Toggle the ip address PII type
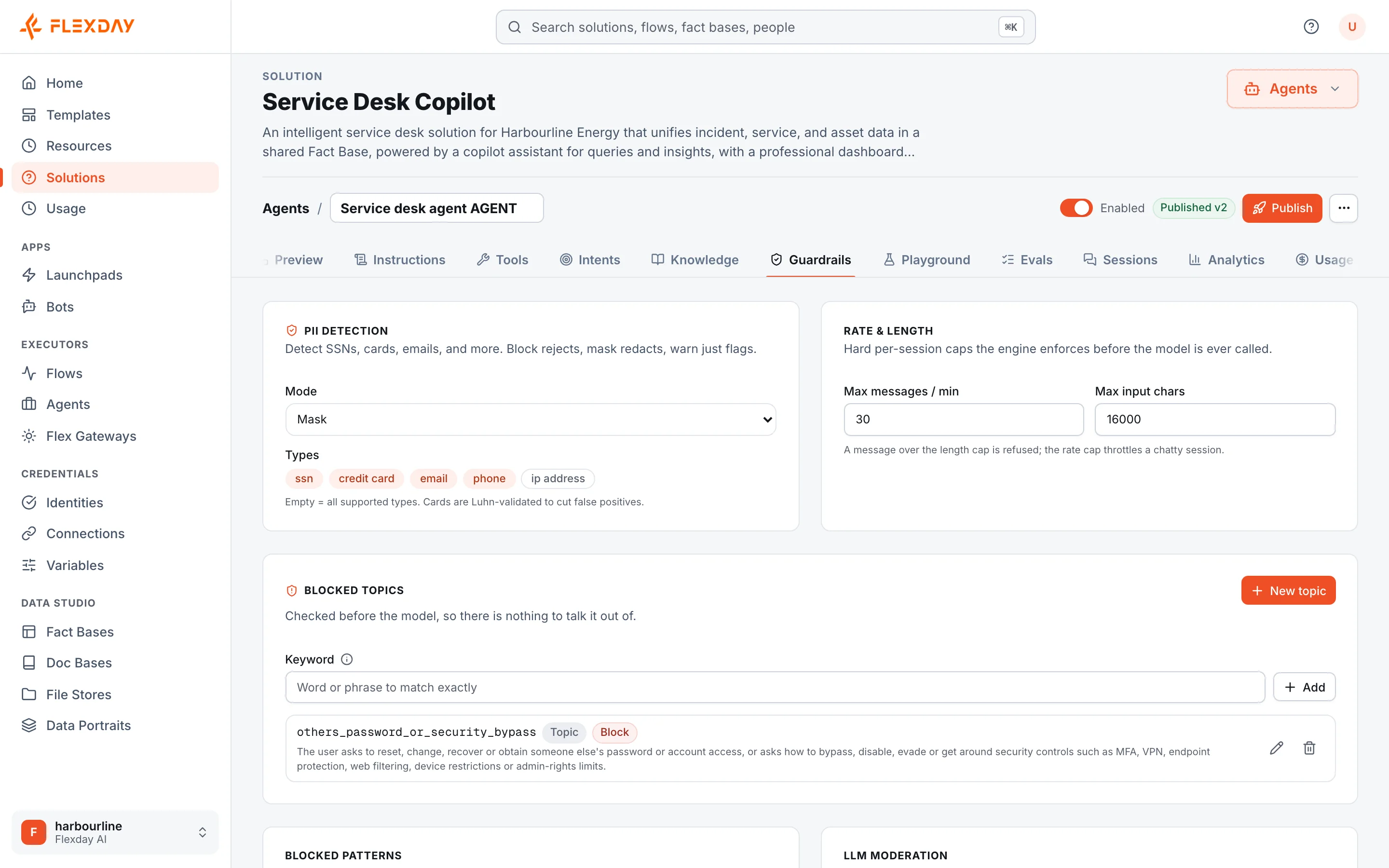This screenshot has width=1389, height=868. pyautogui.click(x=558, y=478)
